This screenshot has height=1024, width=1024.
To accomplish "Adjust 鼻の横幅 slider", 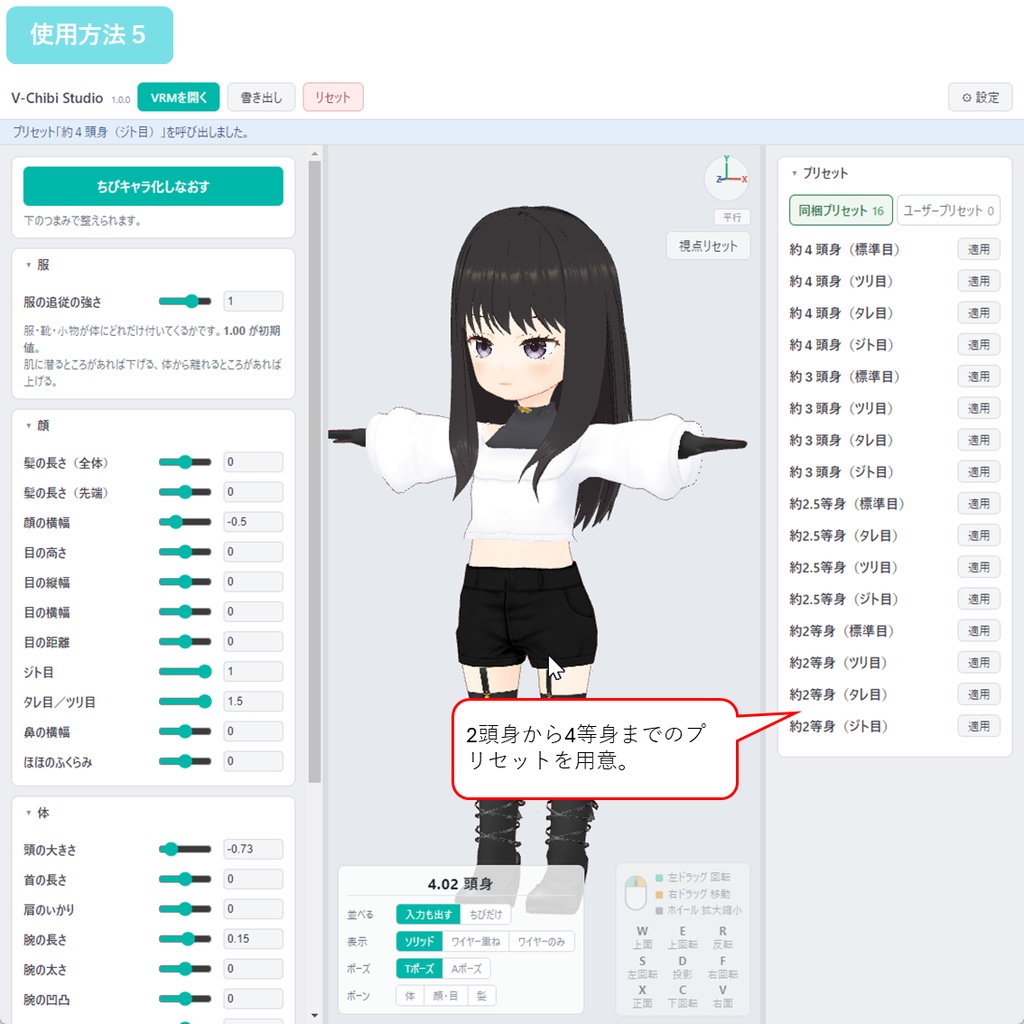I will pyautogui.click(x=185, y=731).
